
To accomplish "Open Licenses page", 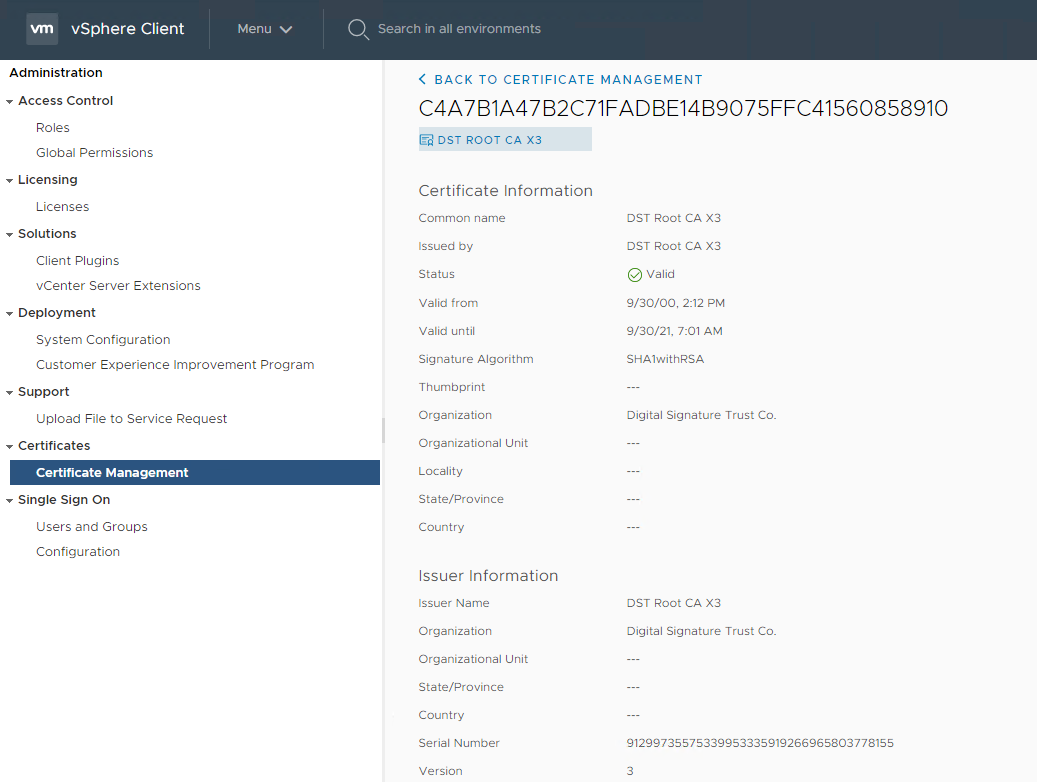I will point(62,207).
